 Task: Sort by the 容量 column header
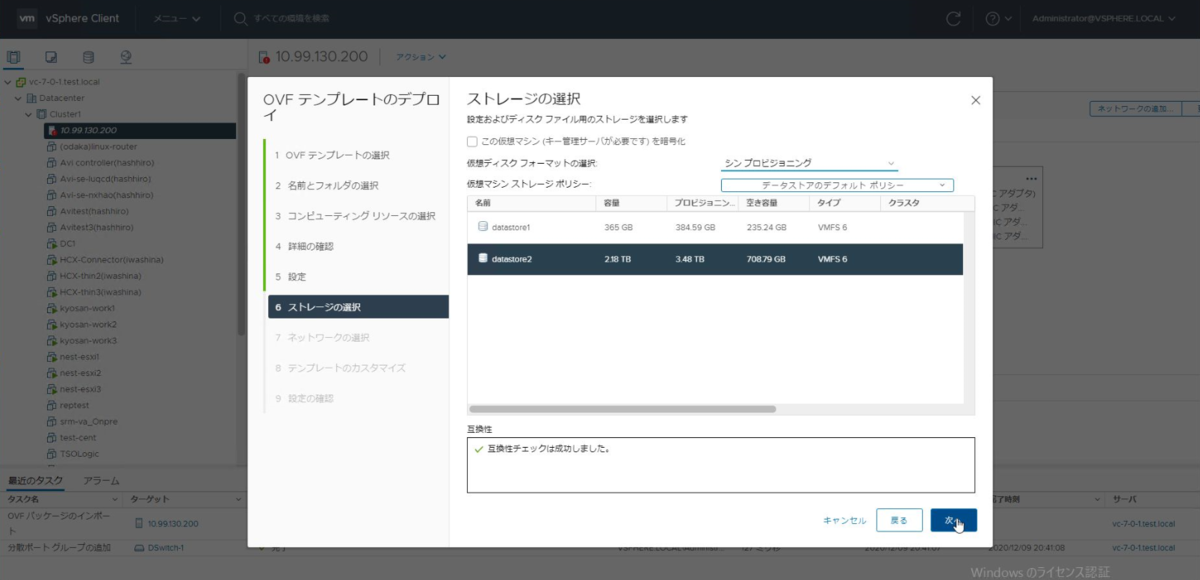[x=630, y=203]
